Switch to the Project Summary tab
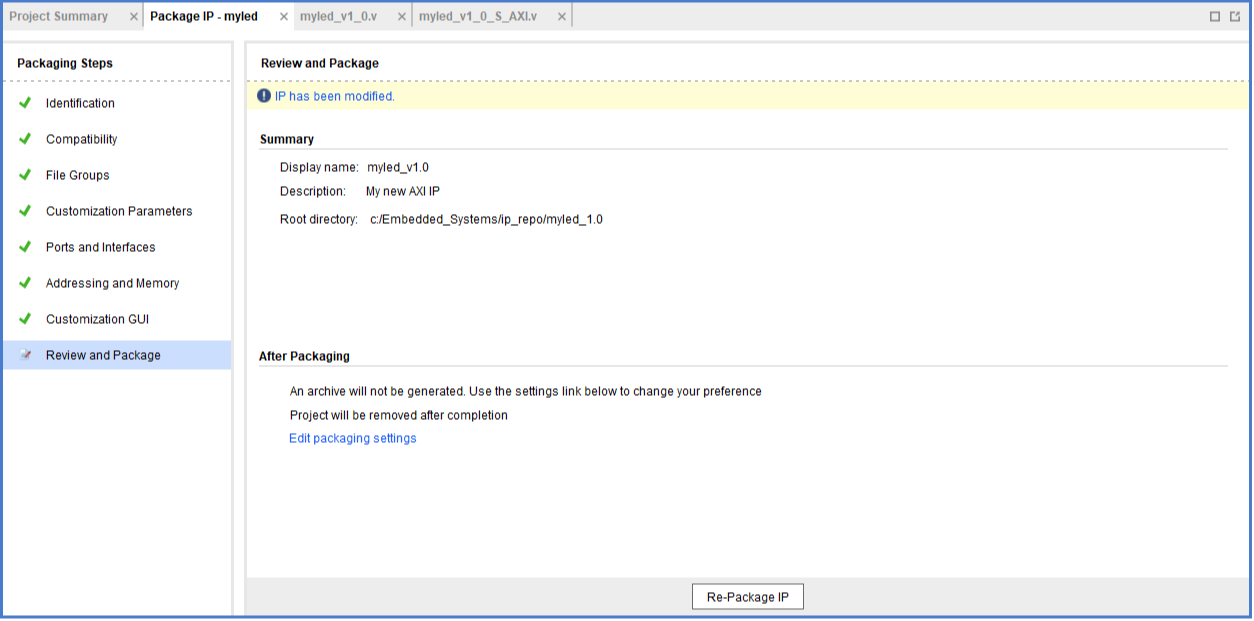The width and height of the screenshot is (1254, 621). (59, 17)
